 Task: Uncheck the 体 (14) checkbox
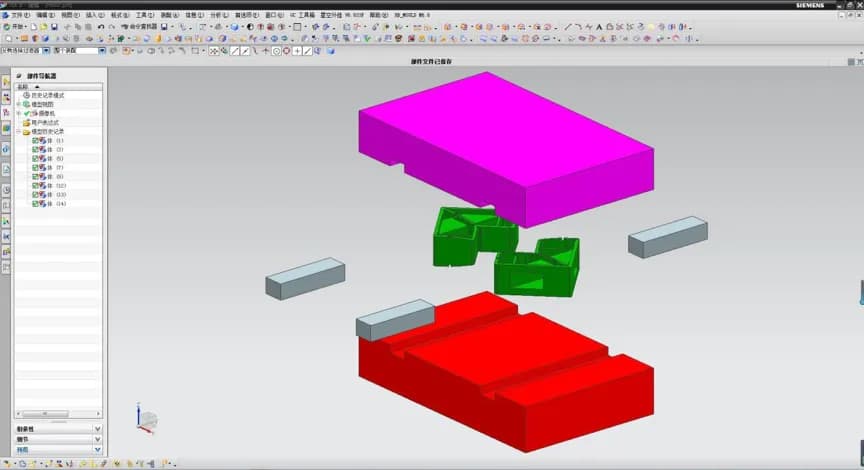click(x=35, y=203)
